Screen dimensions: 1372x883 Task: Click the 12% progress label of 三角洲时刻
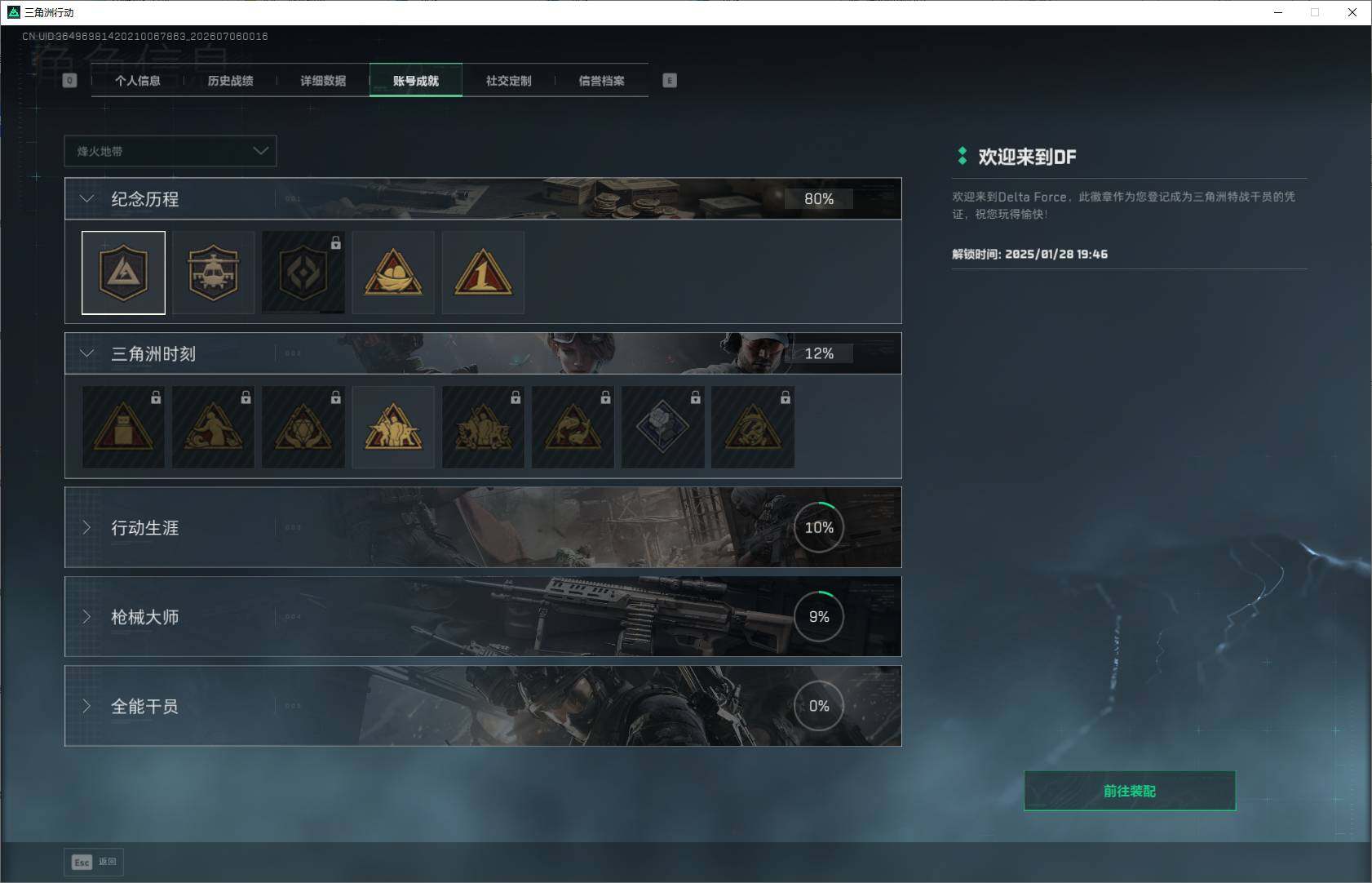coord(819,353)
